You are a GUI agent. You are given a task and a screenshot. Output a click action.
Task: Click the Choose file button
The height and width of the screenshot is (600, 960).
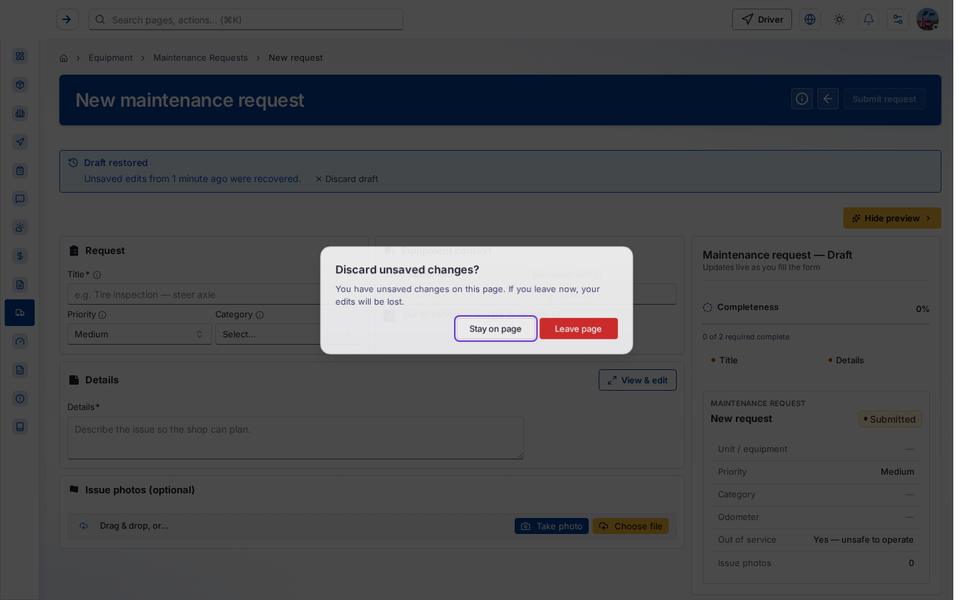[631, 526]
